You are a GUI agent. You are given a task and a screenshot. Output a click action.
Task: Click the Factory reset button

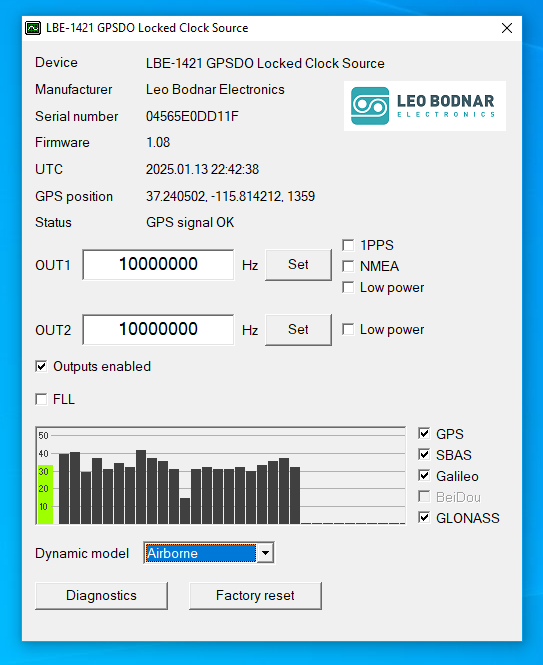(255, 596)
